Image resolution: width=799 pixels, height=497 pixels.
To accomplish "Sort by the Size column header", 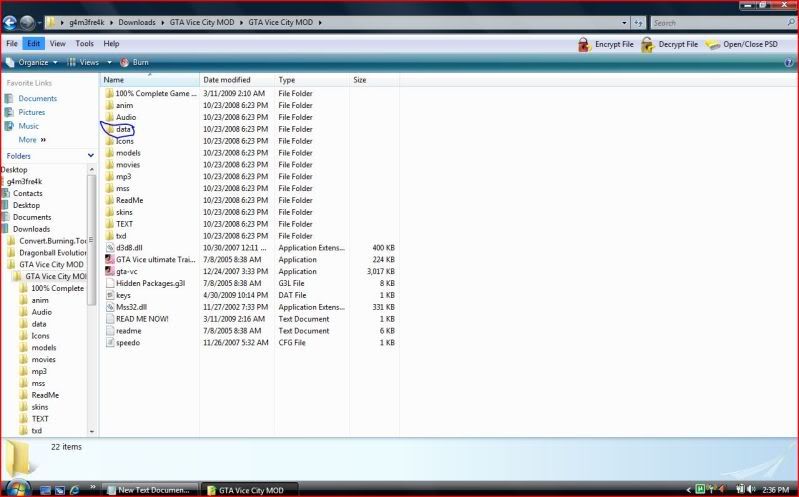I will click(x=374, y=80).
